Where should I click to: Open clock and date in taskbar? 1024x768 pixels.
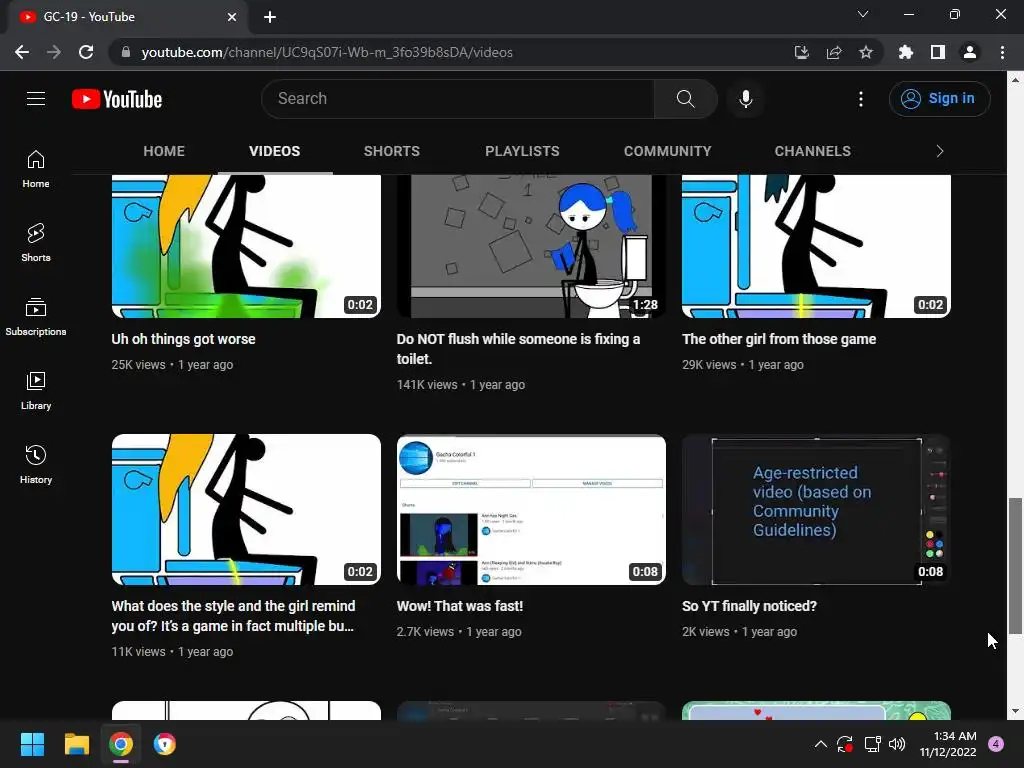(948, 744)
